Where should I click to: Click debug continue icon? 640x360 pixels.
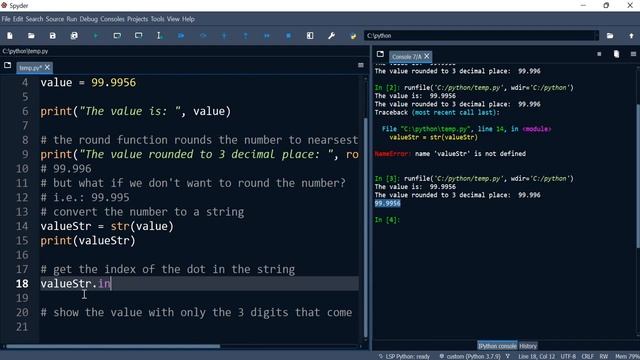(267, 36)
